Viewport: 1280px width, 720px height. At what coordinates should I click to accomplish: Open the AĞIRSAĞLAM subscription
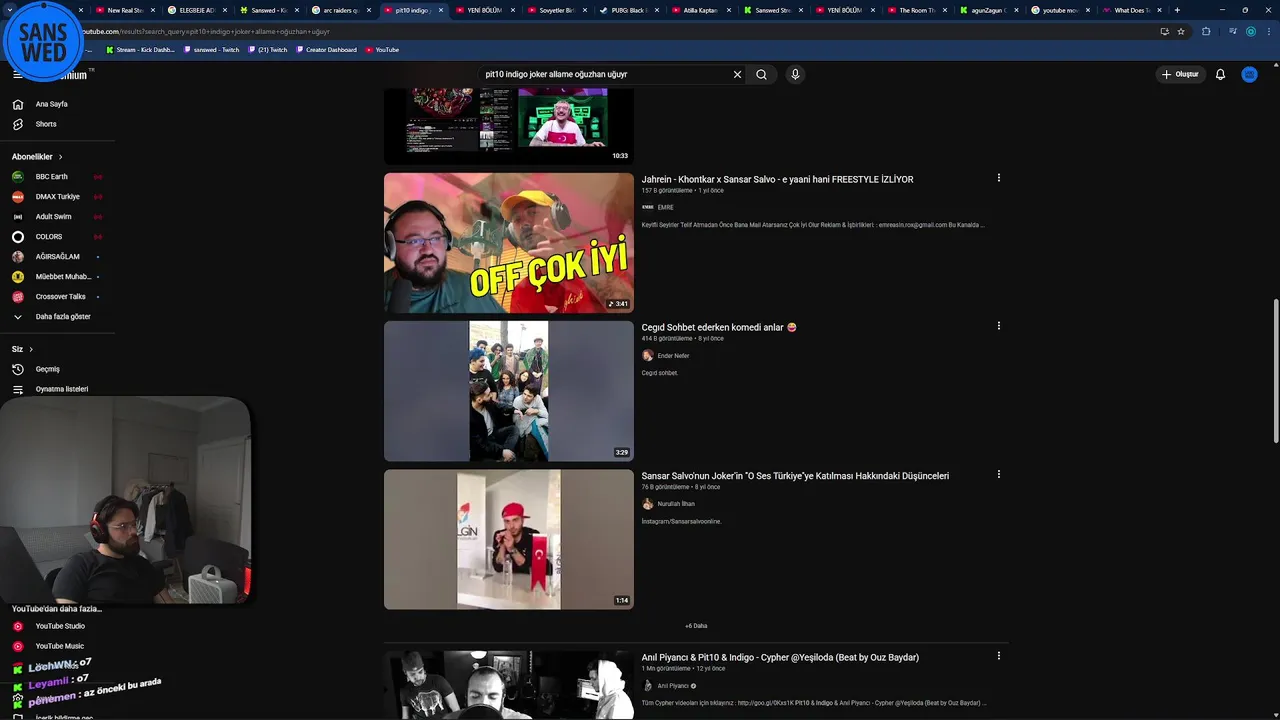coord(57,256)
